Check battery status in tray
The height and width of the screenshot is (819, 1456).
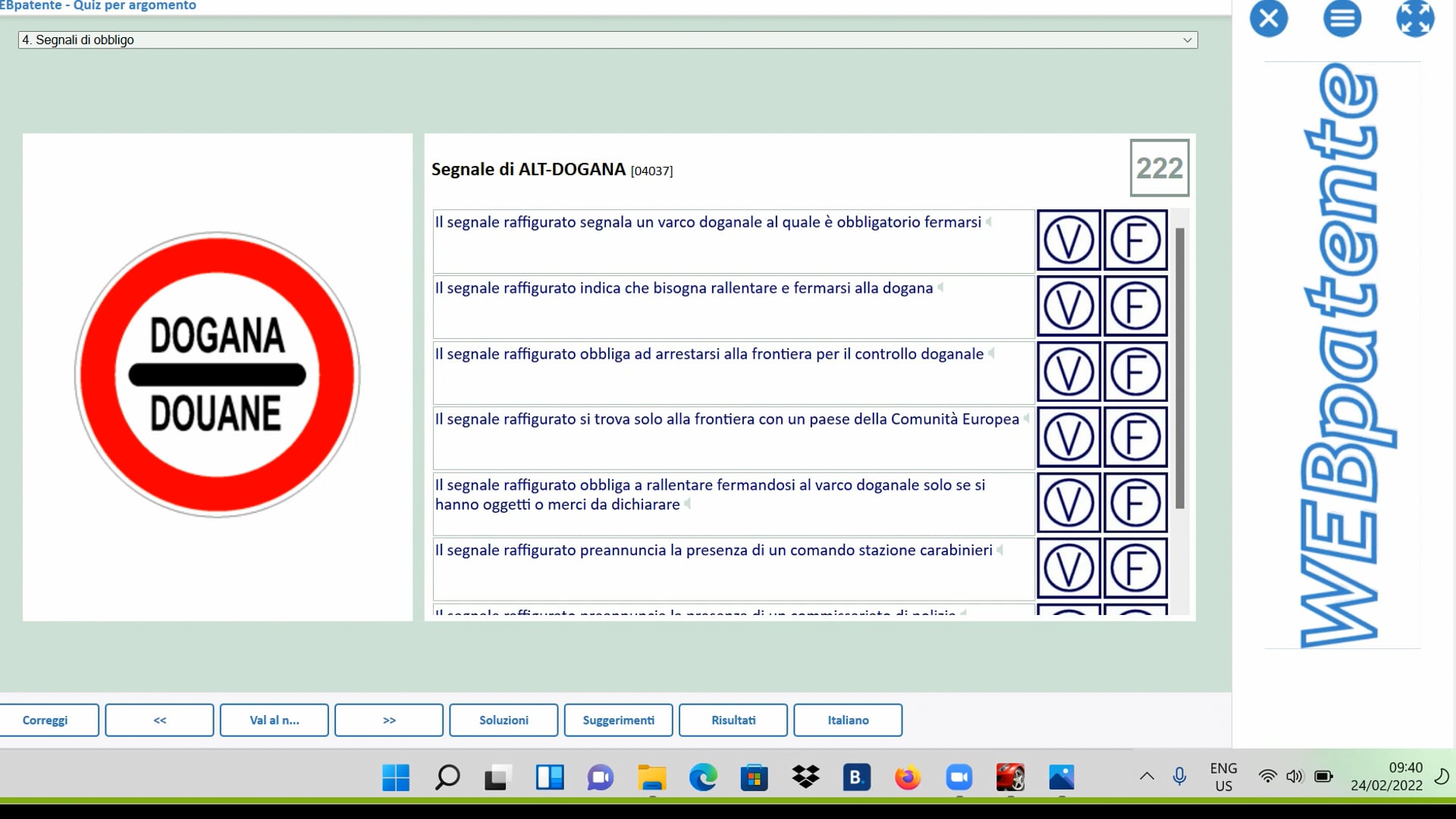point(1323,777)
